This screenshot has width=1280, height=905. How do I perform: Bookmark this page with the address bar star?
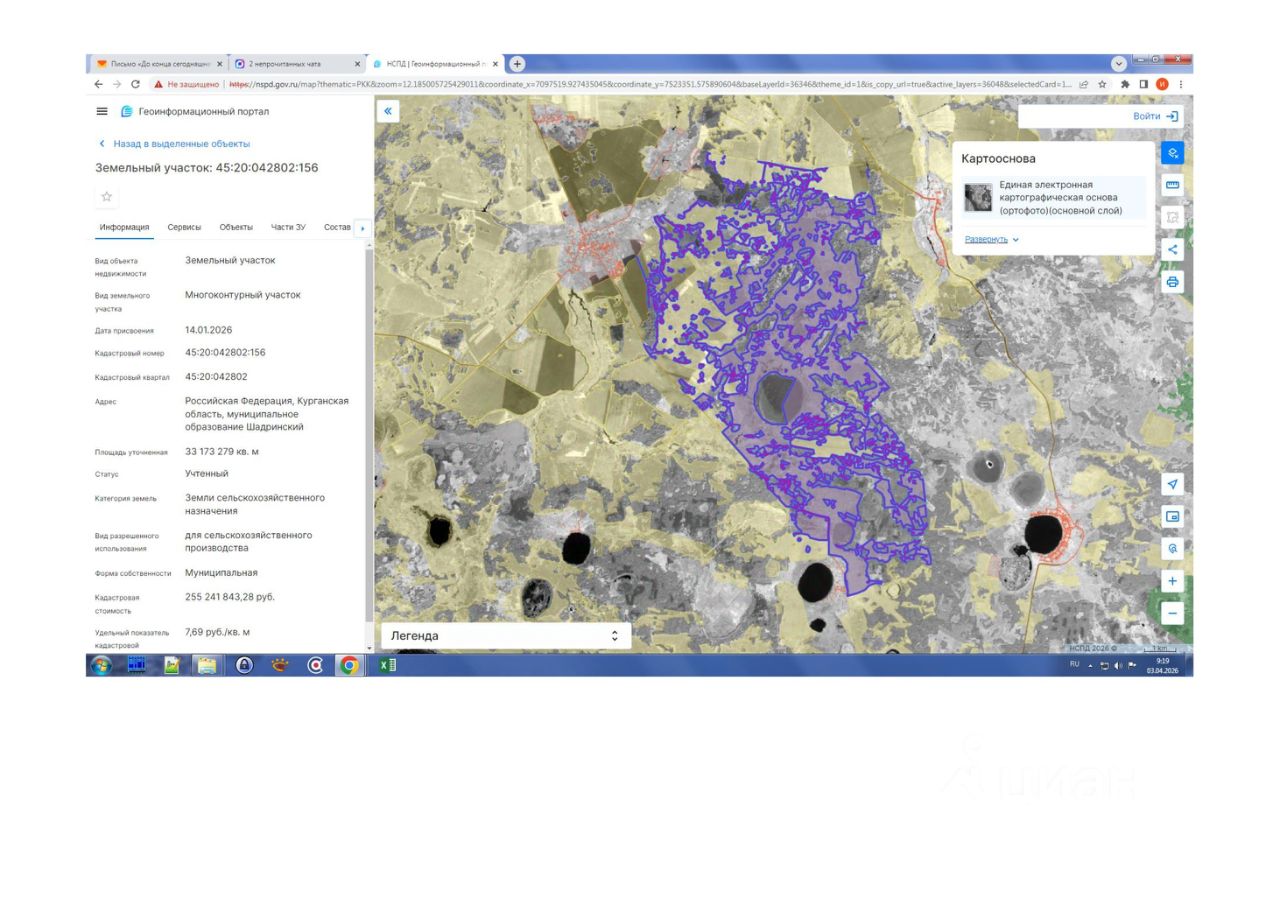pyautogui.click(x=1102, y=84)
